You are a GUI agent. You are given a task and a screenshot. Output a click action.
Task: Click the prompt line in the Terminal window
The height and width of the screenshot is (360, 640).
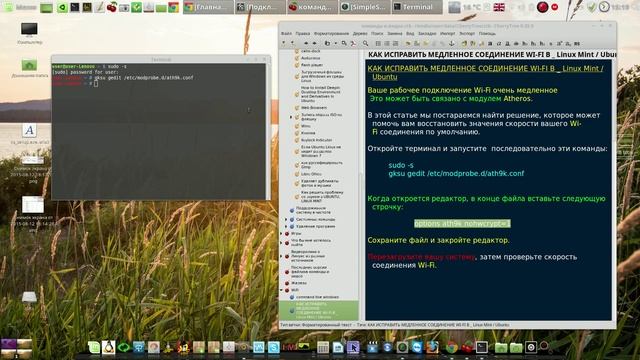(75, 83)
